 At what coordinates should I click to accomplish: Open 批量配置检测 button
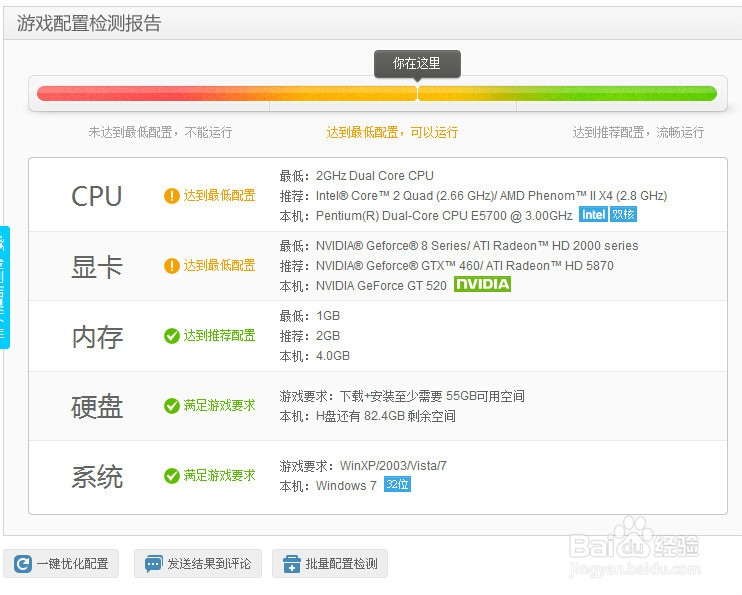pos(330,563)
